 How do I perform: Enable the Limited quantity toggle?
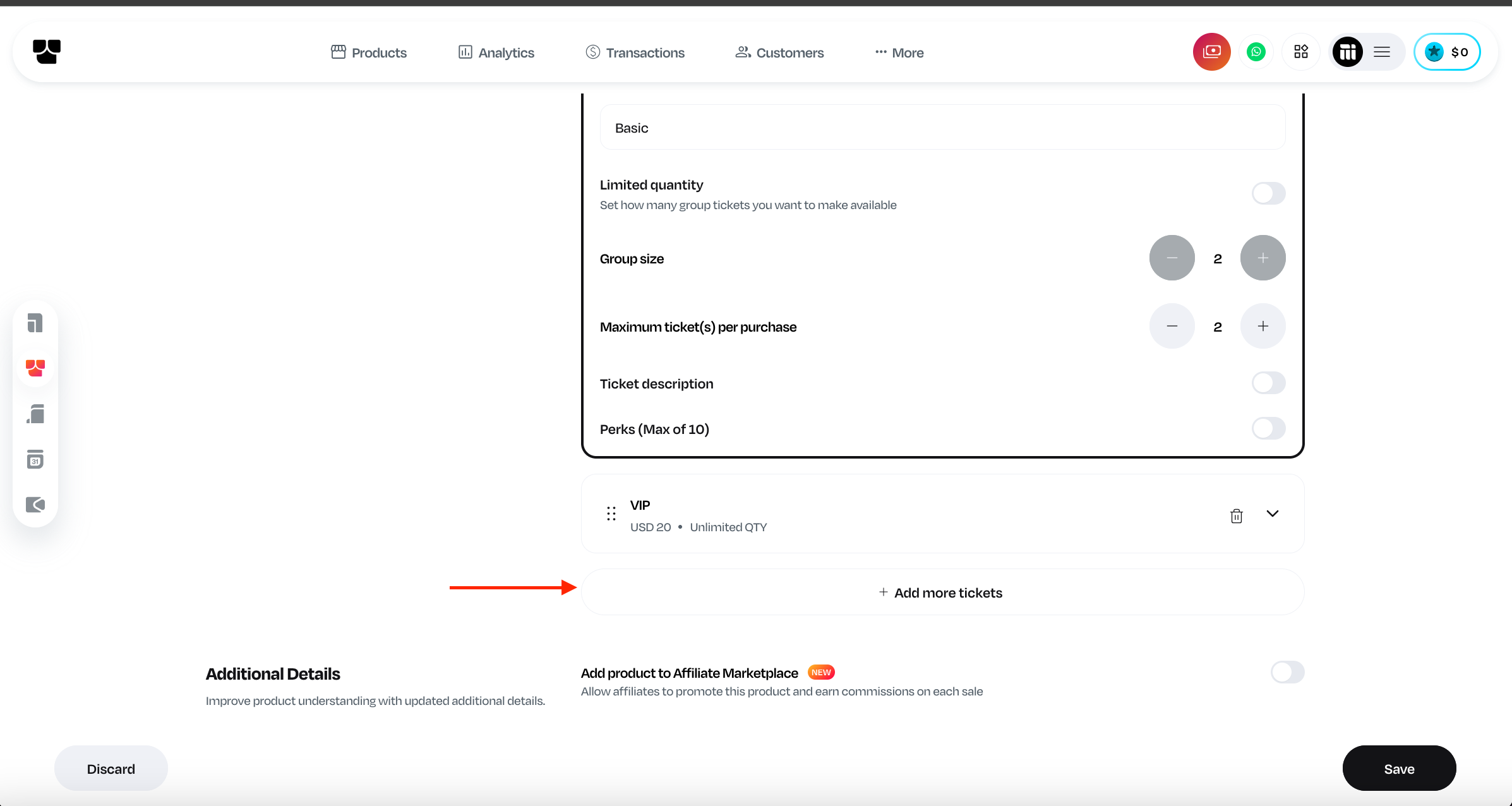1268,193
